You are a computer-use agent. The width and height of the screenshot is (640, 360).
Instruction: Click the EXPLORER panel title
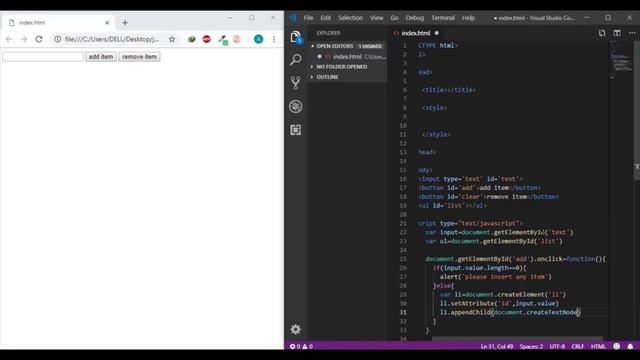(328, 33)
